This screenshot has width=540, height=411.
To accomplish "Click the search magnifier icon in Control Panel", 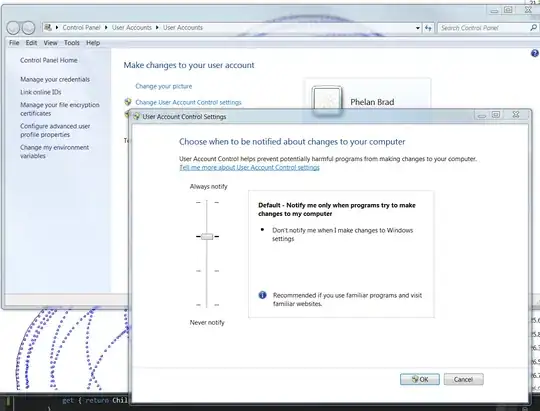I will [533, 28].
